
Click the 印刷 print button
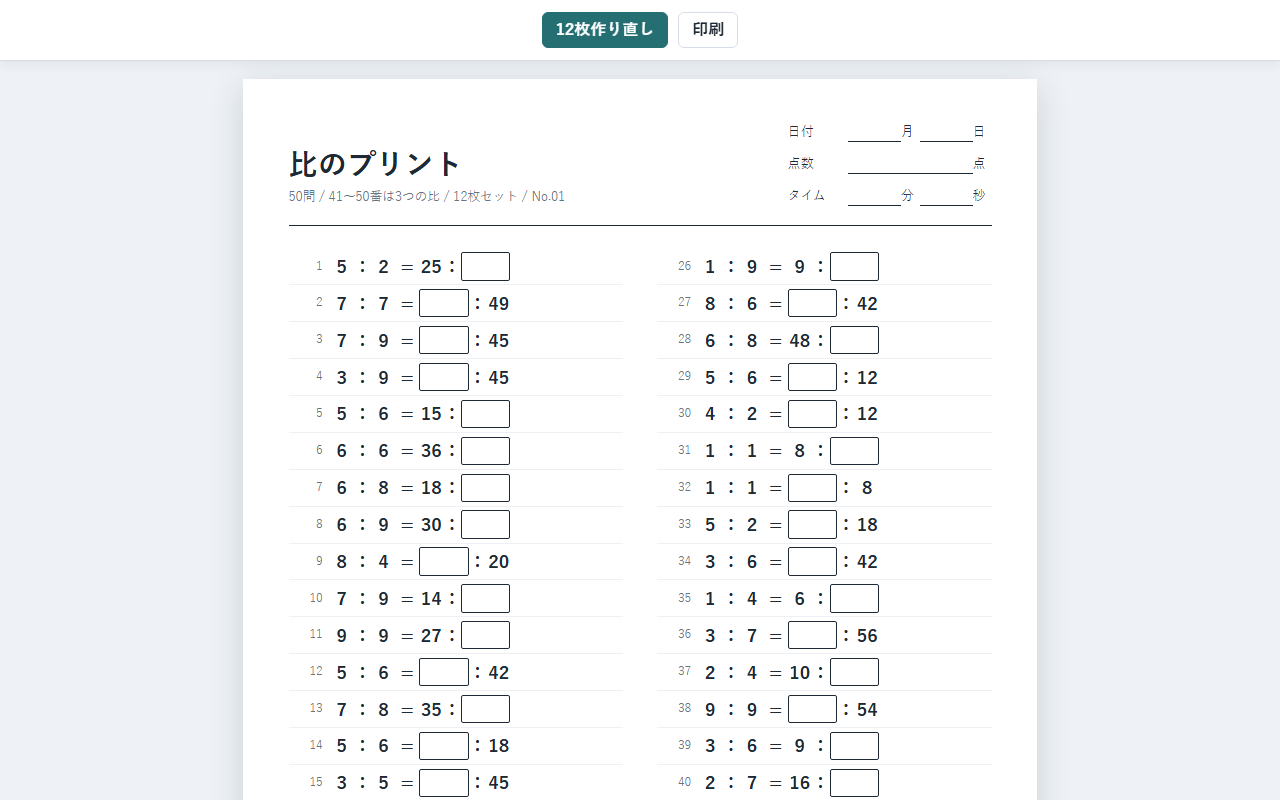(708, 30)
